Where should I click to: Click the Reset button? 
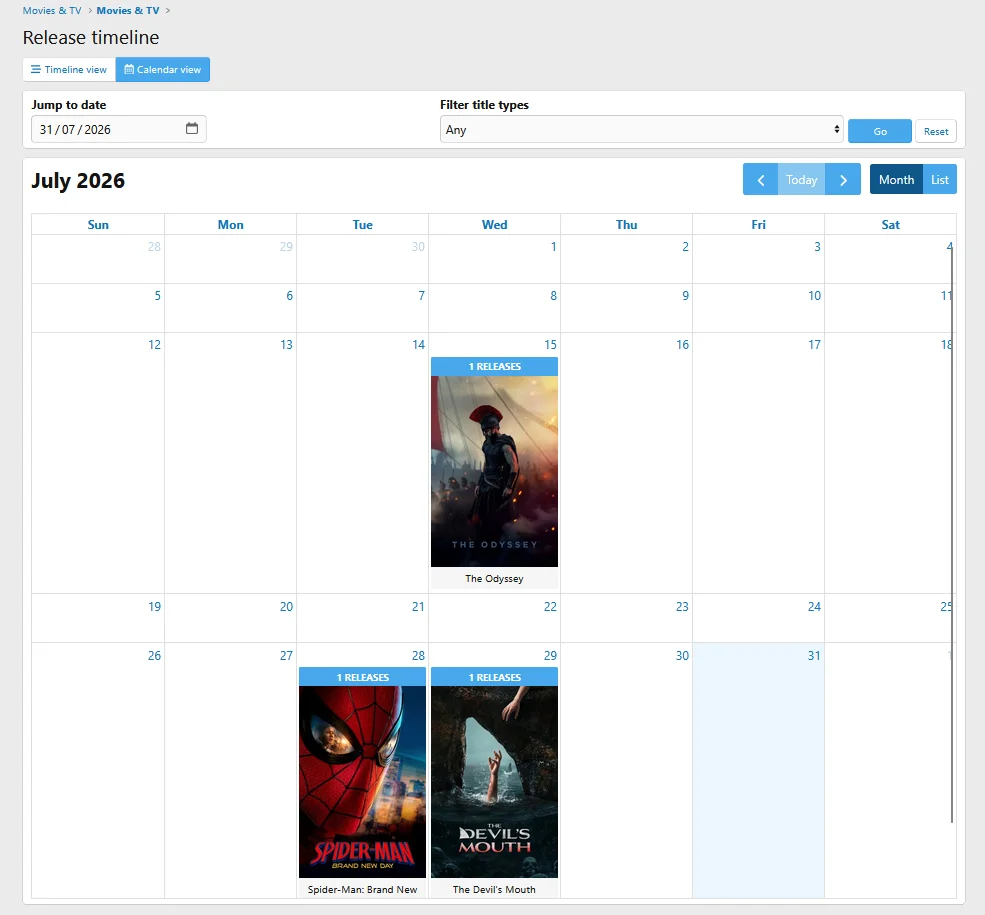point(936,131)
